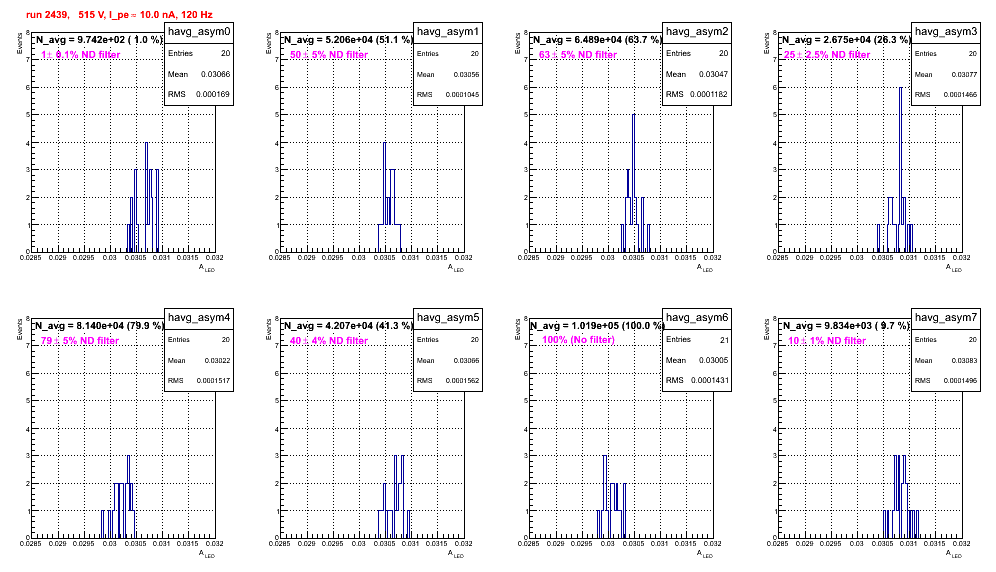Image resolution: width=996 pixels, height=572 pixels.
Task: Click the 63± 5% ND filter label
Action: (x=578, y=55)
